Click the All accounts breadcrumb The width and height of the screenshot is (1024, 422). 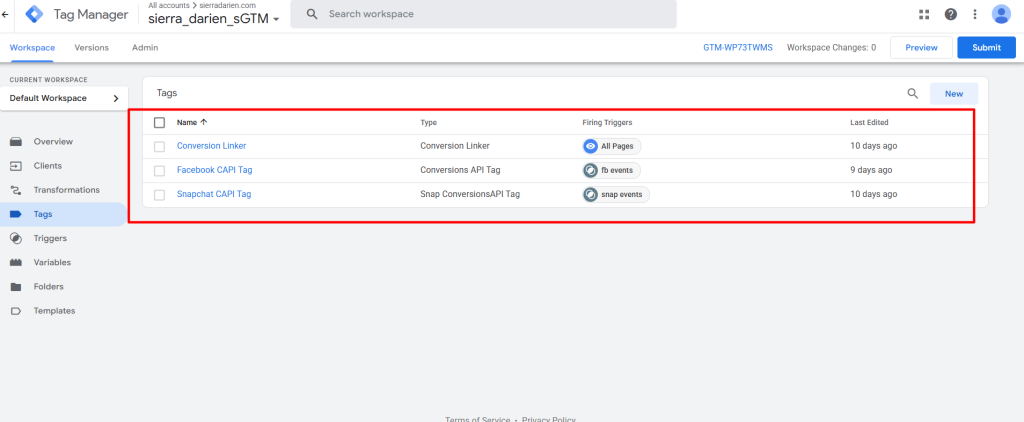point(168,5)
